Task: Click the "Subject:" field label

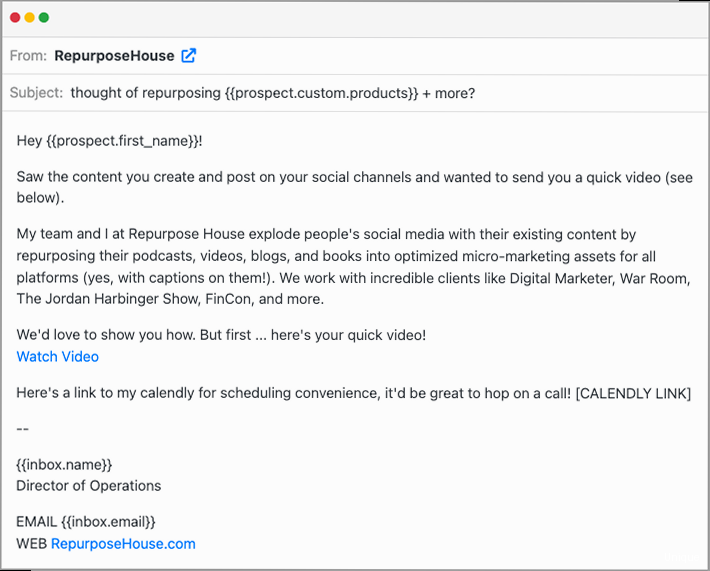Action: coord(36,93)
